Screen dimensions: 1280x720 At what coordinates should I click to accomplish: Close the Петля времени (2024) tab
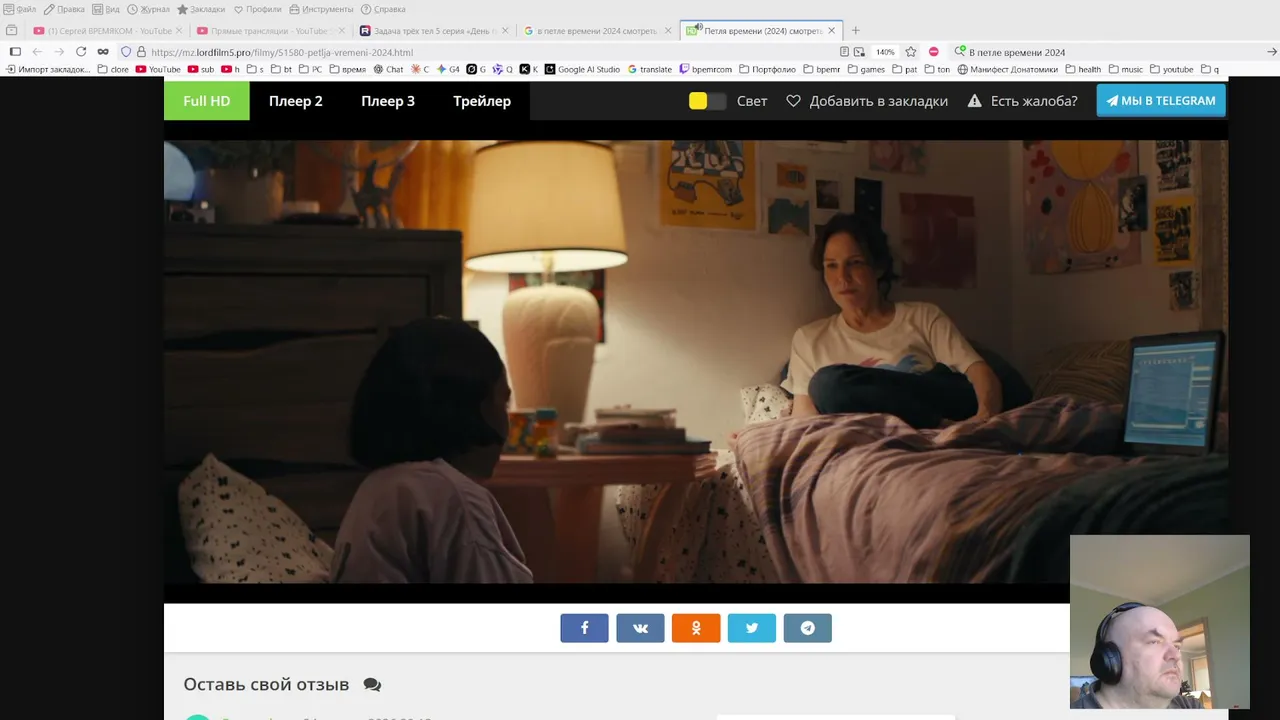[x=831, y=31]
